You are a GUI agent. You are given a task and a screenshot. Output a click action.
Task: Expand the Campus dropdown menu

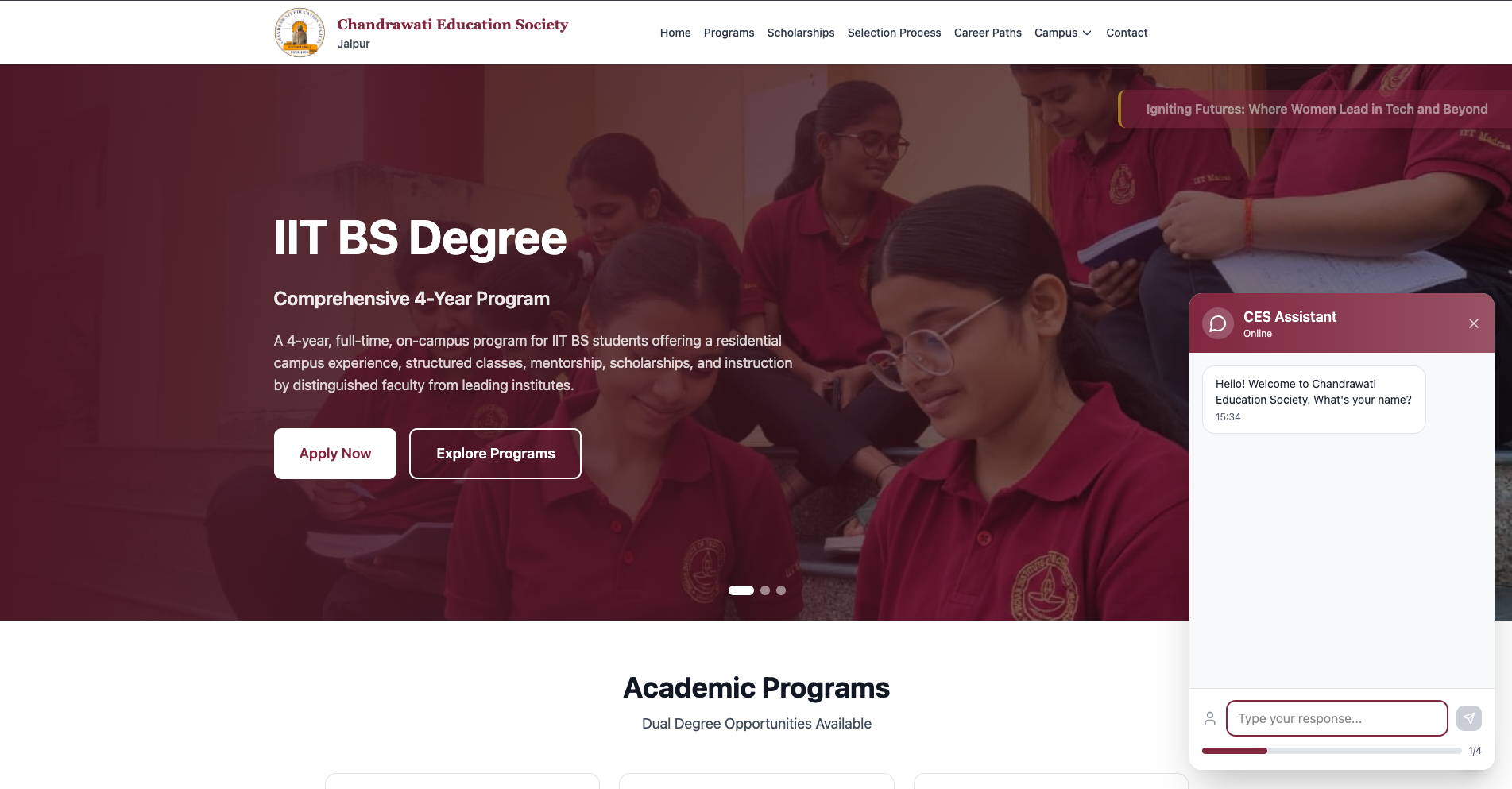1063,33
